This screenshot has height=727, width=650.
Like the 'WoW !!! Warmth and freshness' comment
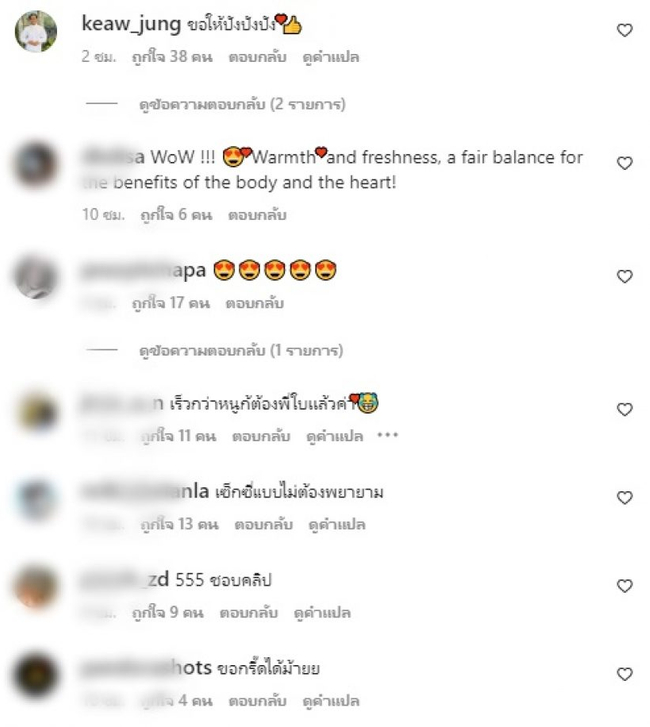625,163
